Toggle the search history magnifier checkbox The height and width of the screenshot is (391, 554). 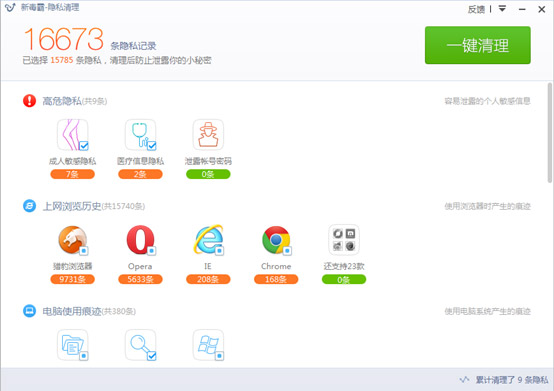[152, 356]
